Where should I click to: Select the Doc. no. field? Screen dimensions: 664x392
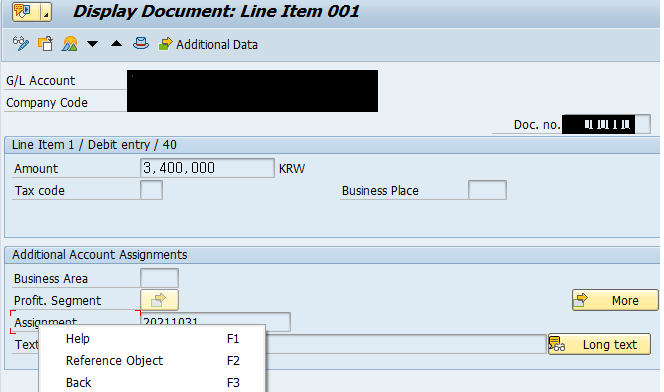pyautogui.click(x=606, y=124)
